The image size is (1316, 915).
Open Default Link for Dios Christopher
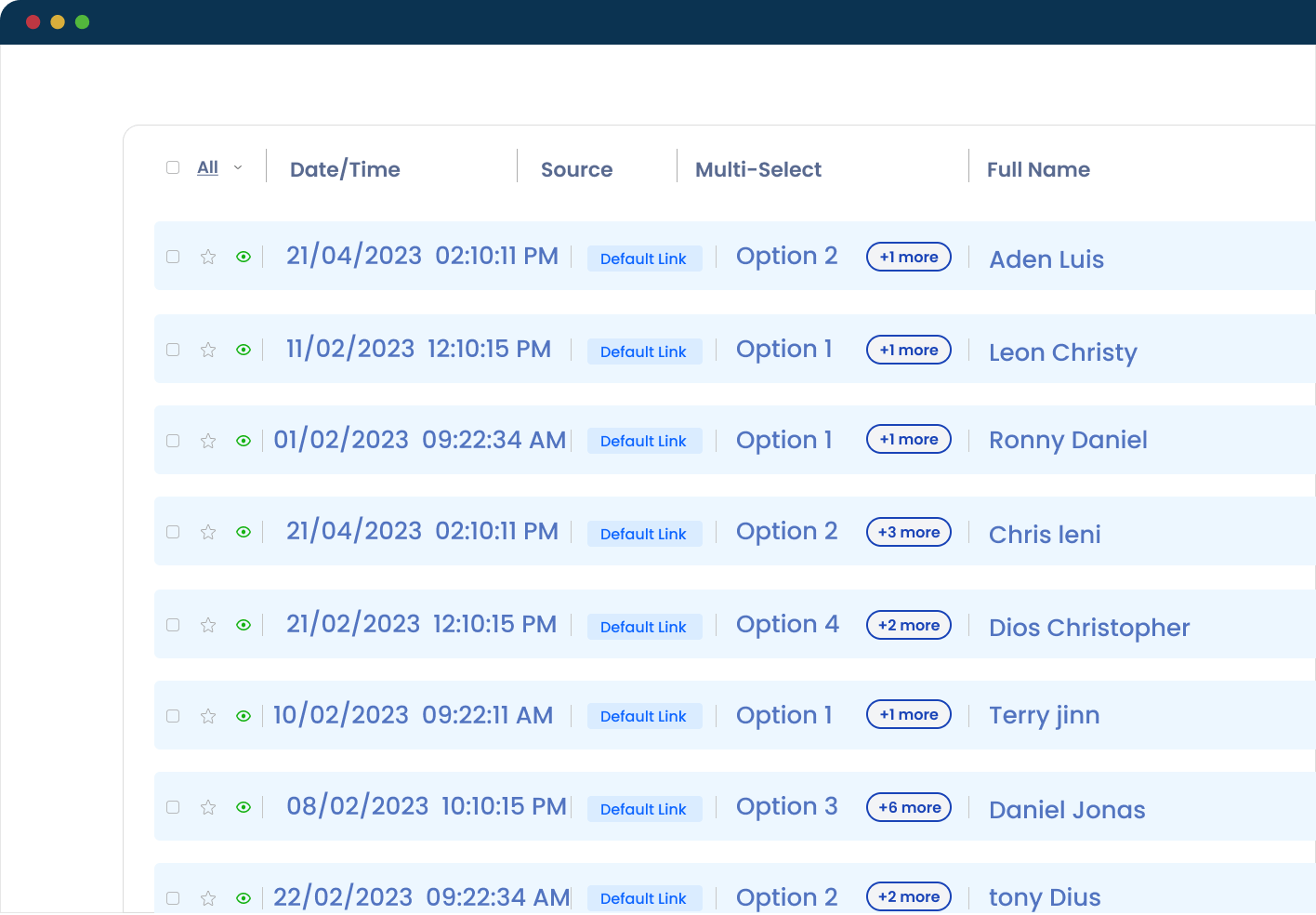click(644, 627)
